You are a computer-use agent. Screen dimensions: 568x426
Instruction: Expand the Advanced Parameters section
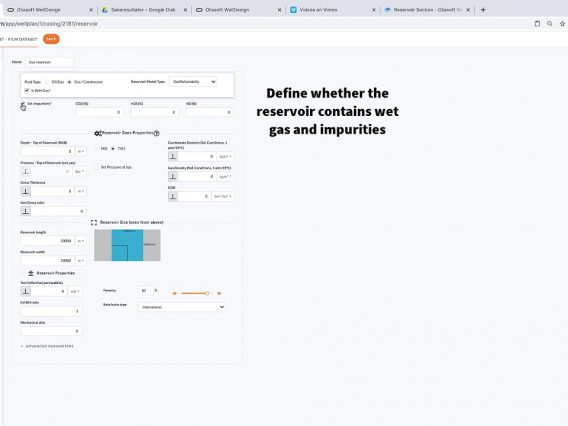(47, 346)
